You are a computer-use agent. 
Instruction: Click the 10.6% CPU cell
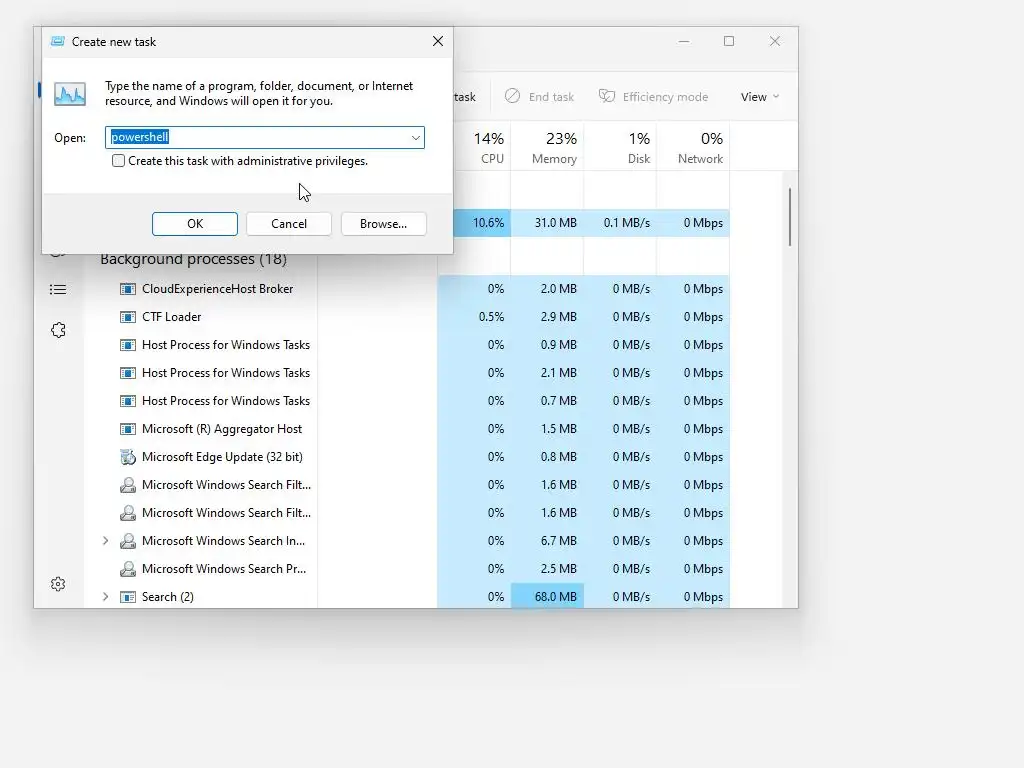(483, 223)
